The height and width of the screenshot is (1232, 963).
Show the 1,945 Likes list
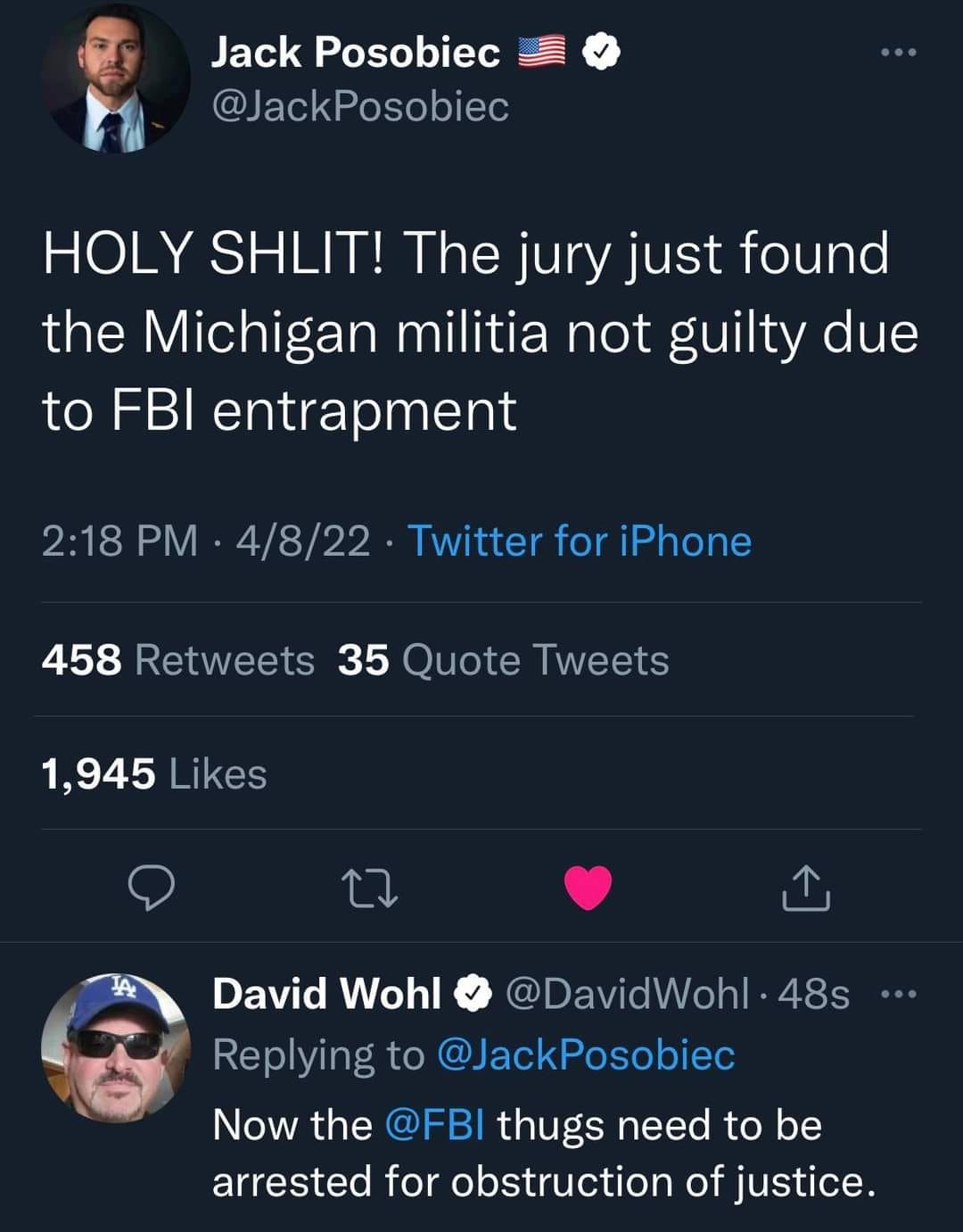[x=154, y=773]
